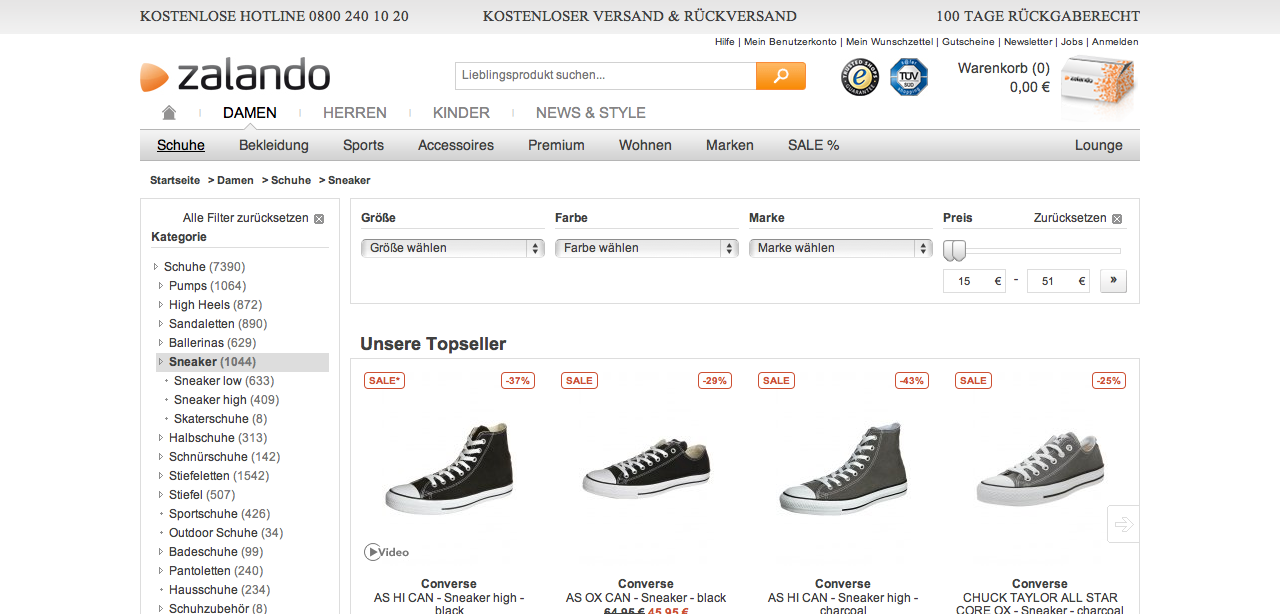This screenshot has height=614, width=1280.
Task: Open the SALE % menu item
Action: (813, 145)
